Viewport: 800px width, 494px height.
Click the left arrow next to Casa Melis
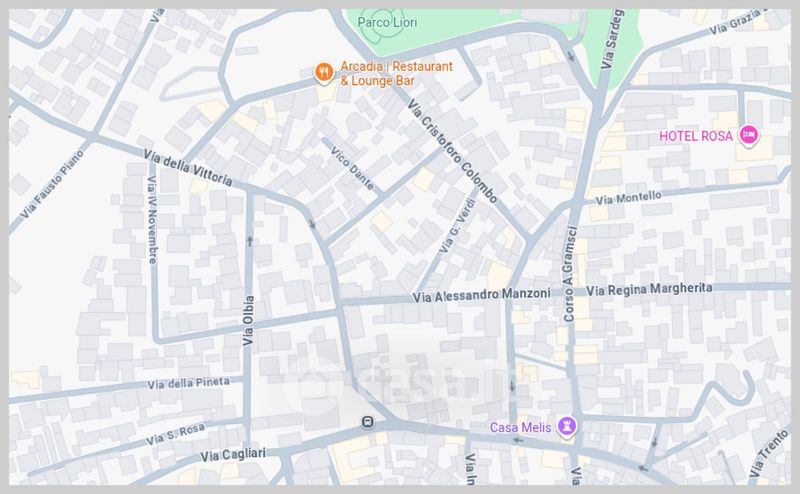518,440
